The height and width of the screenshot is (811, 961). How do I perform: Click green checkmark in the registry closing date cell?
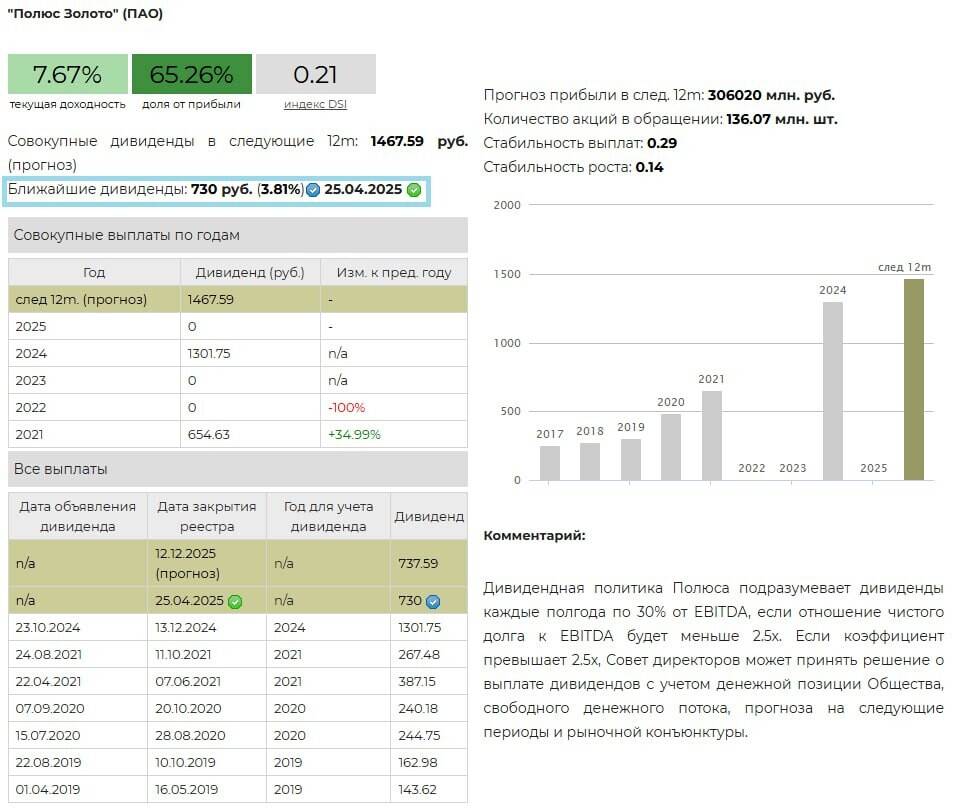[235, 601]
